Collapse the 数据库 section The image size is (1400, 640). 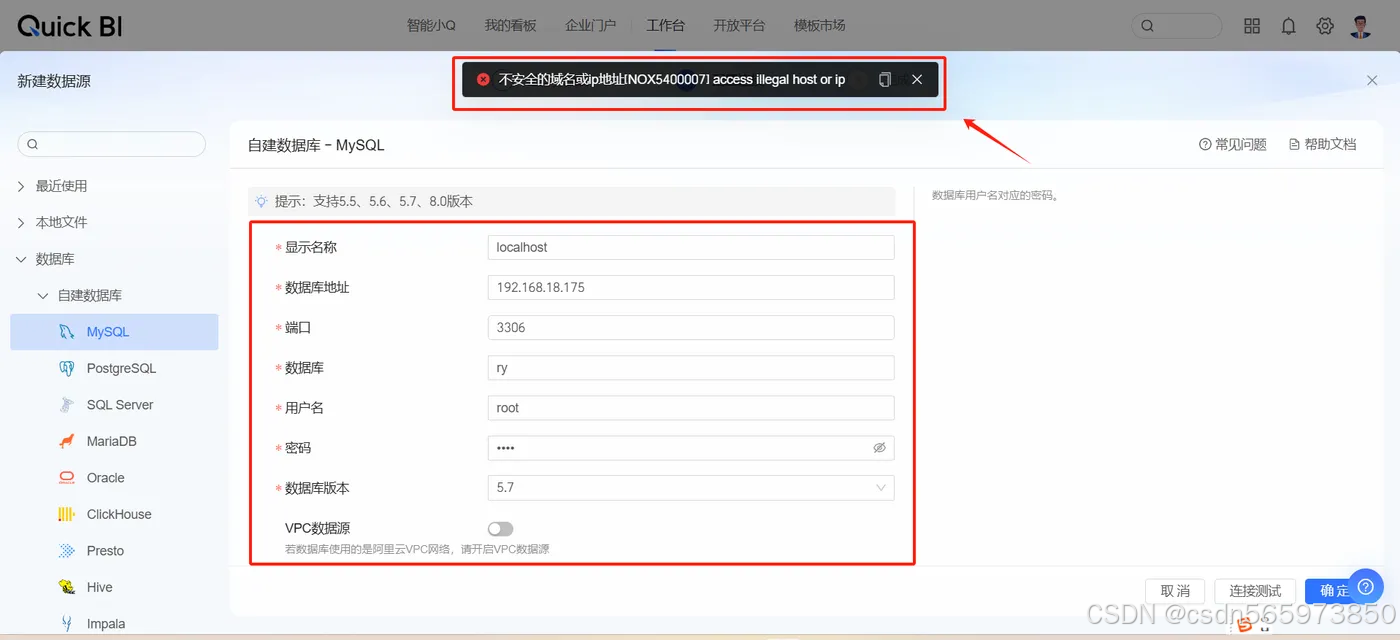pos(21,259)
